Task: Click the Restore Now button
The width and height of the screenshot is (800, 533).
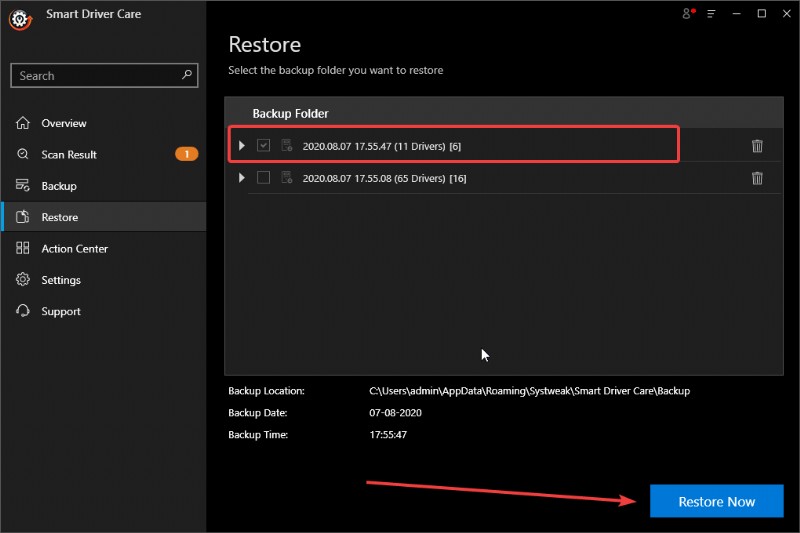Action: pos(716,501)
